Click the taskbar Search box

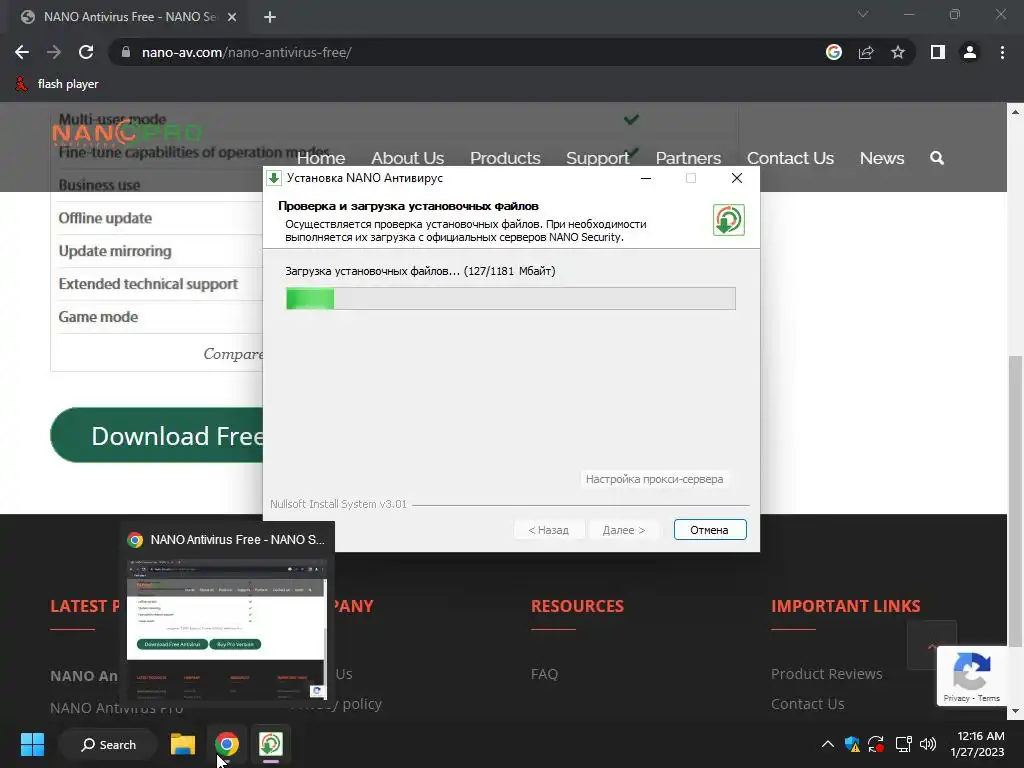point(108,744)
